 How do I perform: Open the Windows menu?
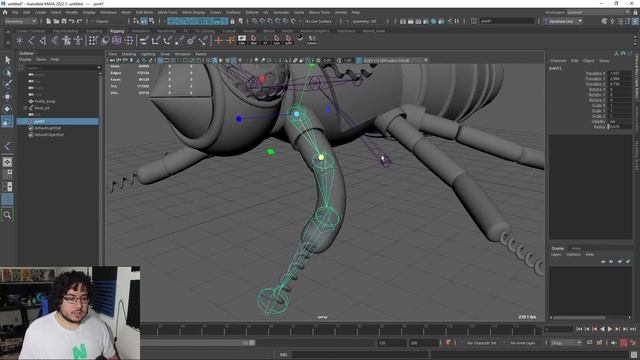108,12
